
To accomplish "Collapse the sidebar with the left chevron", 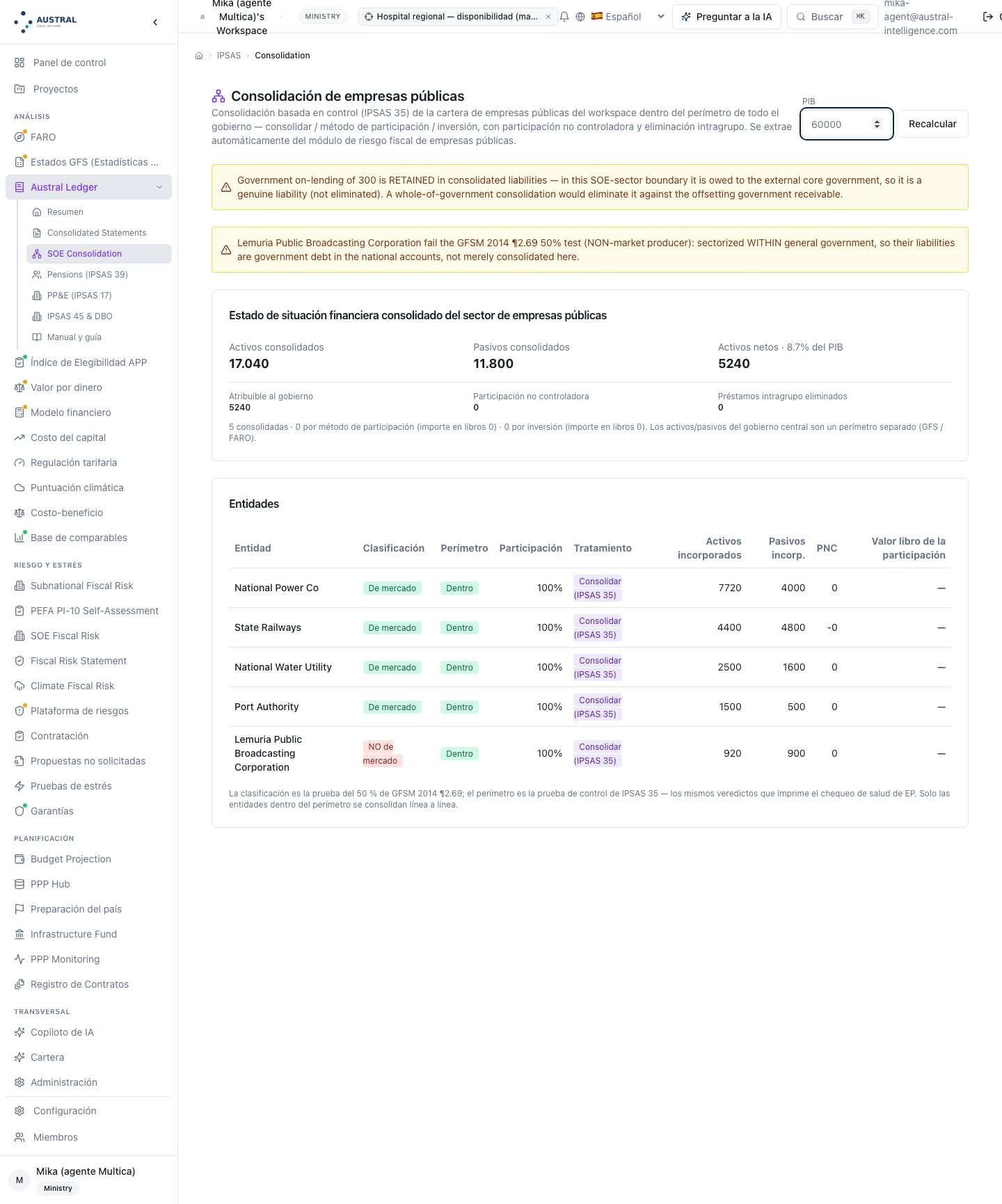I will (x=155, y=22).
